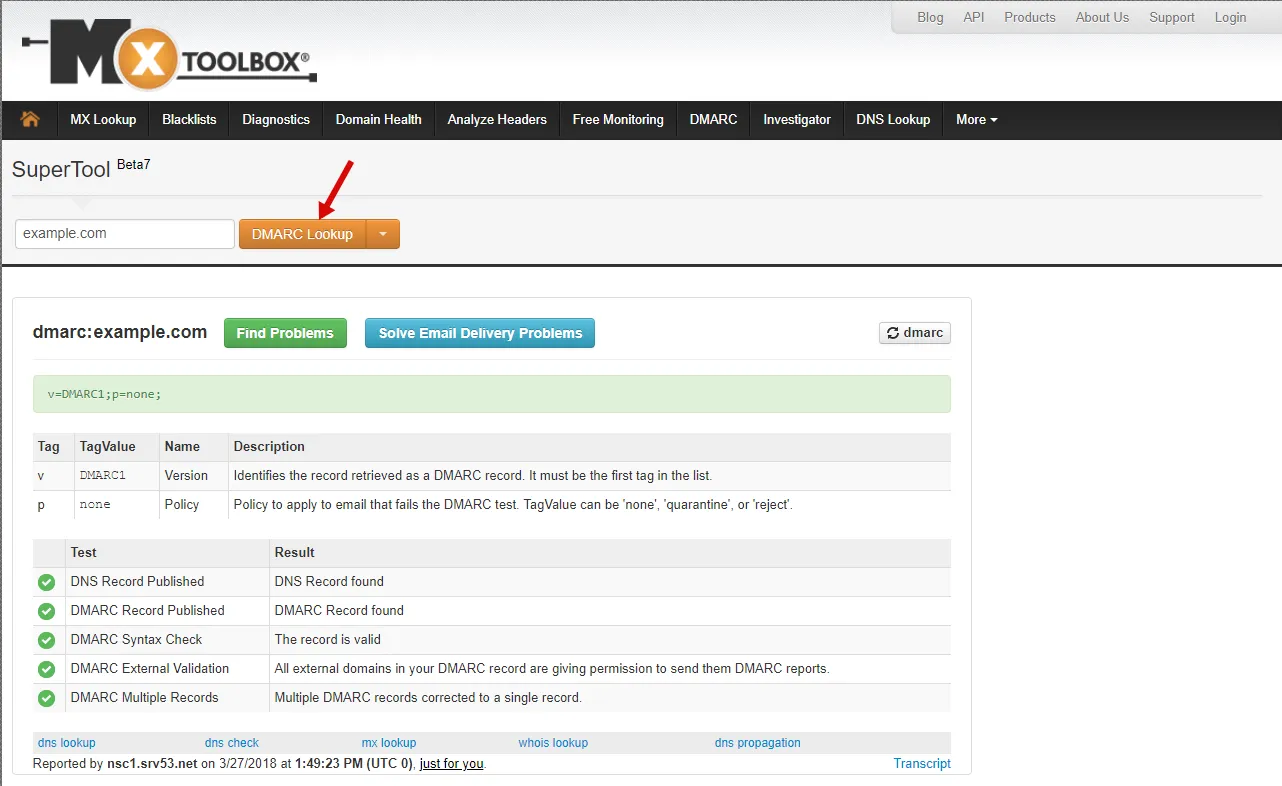Click the dmarc refresh button
The height and width of the screenshot is (786, 1282).
pyautogui.click(x=914, y=333)
